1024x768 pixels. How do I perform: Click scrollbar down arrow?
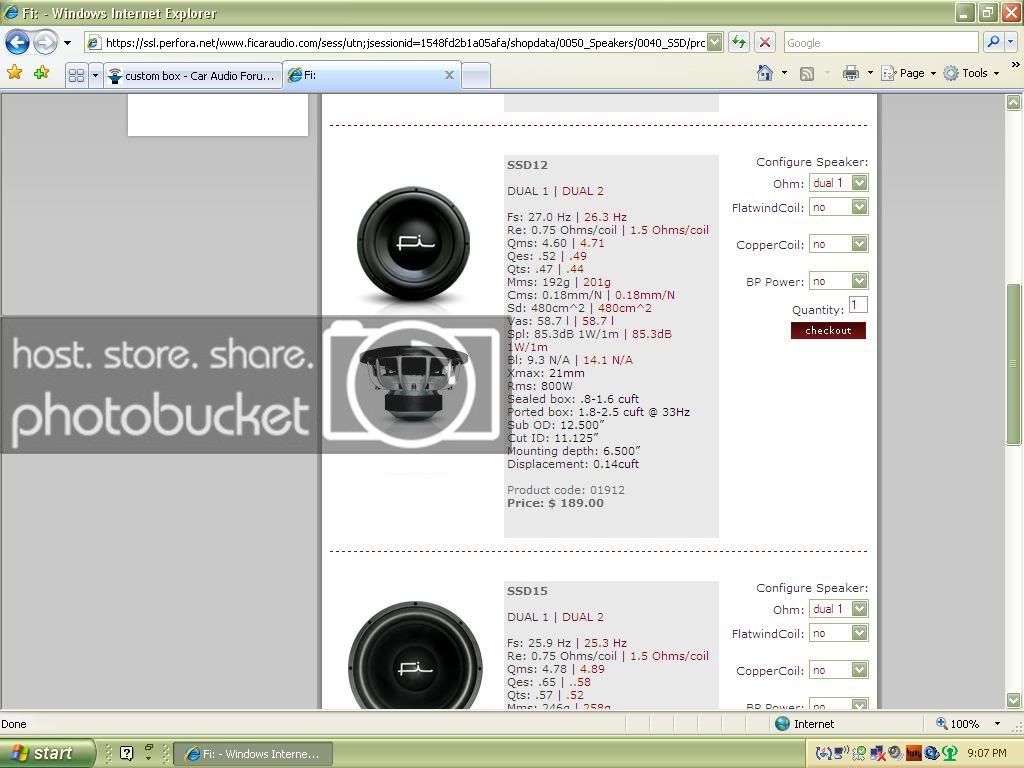click(x=1014, y=700)
